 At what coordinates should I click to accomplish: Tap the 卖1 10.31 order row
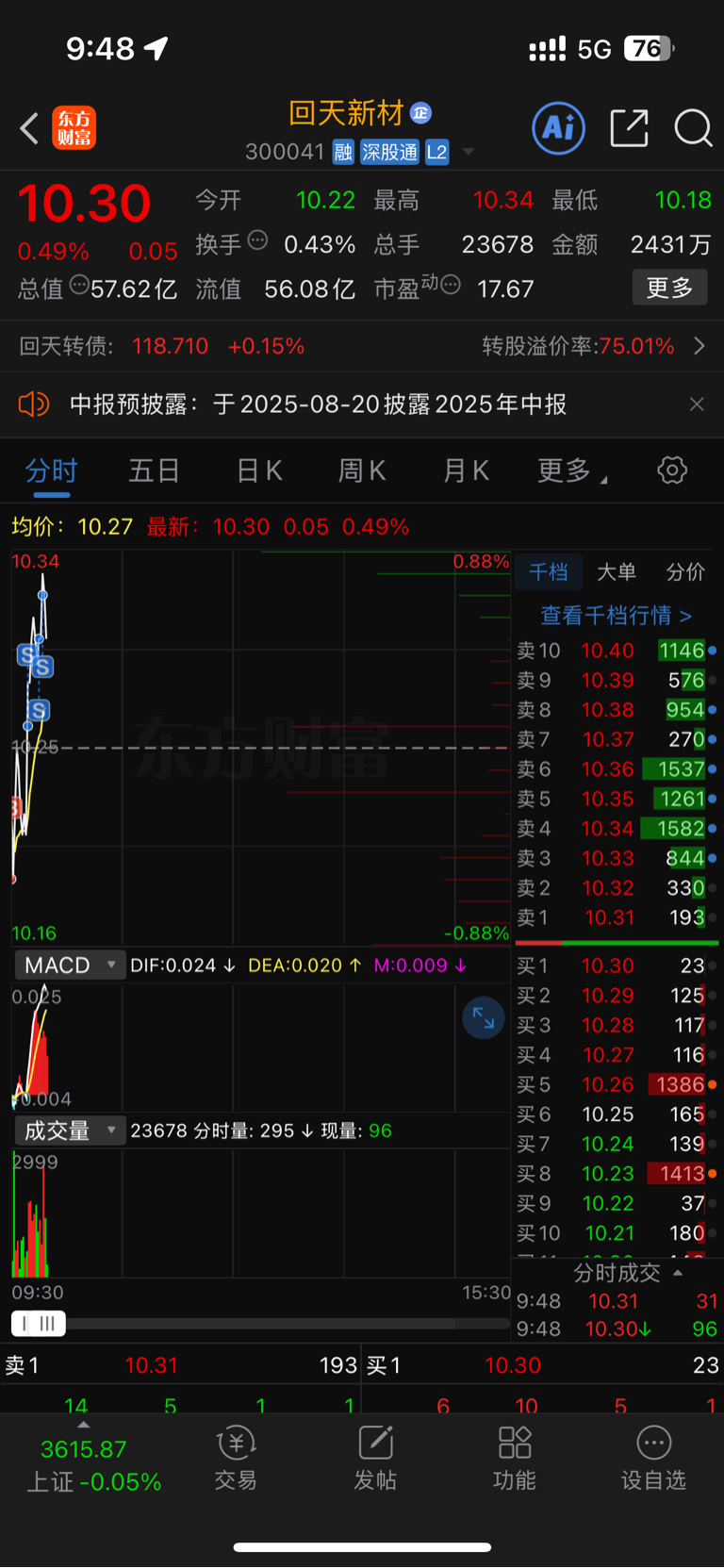click(x=617, y=917)
